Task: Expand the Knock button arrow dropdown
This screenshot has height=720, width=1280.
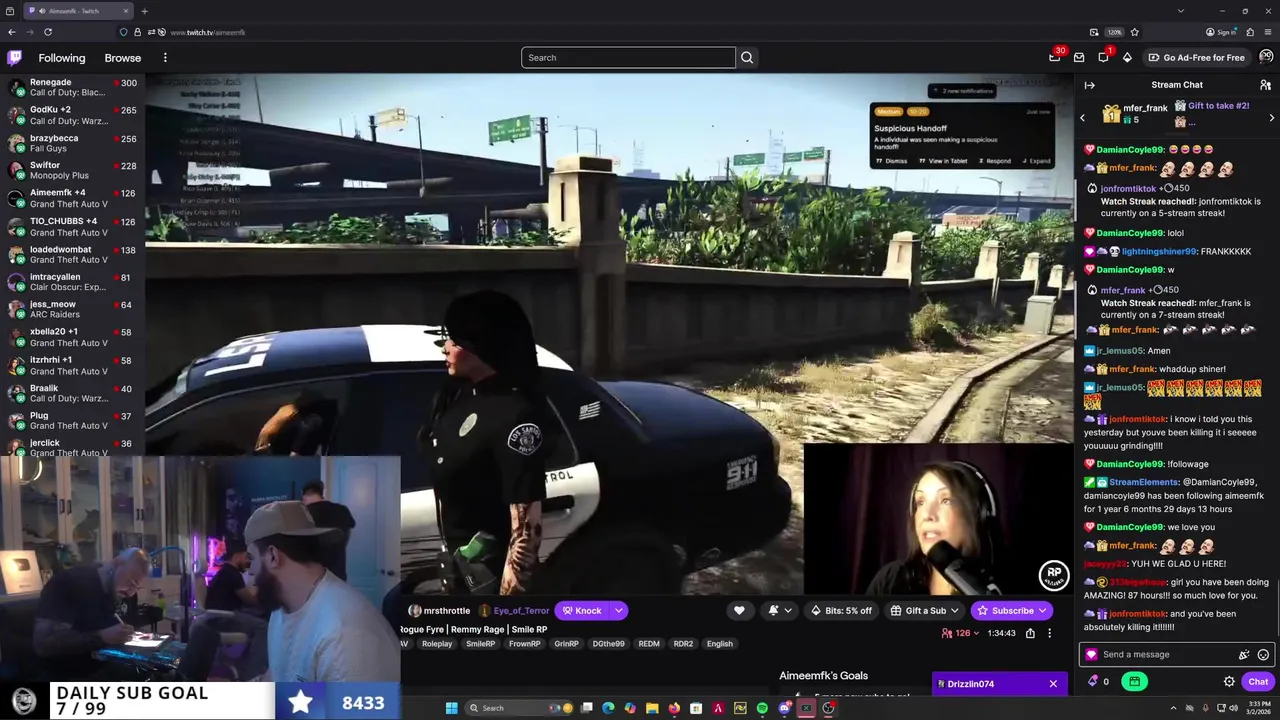Action: click(619, 611)
